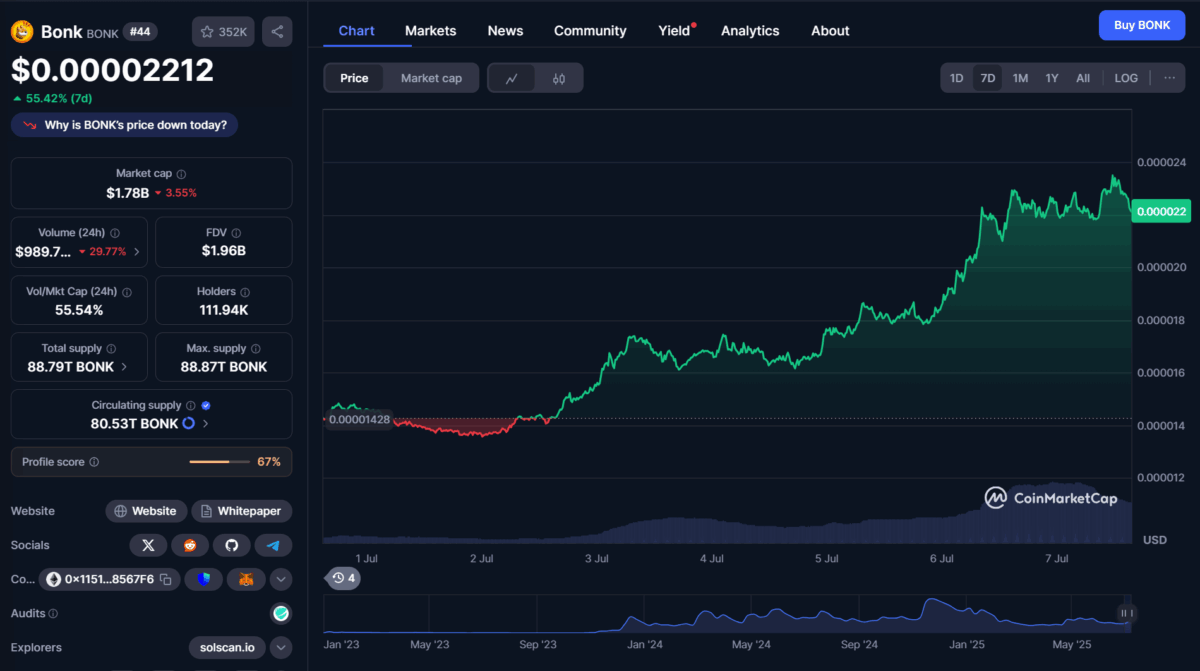Click the chart events marker showing 4
The height and width of the screenshot is (671, 1200).
point(345,578)
